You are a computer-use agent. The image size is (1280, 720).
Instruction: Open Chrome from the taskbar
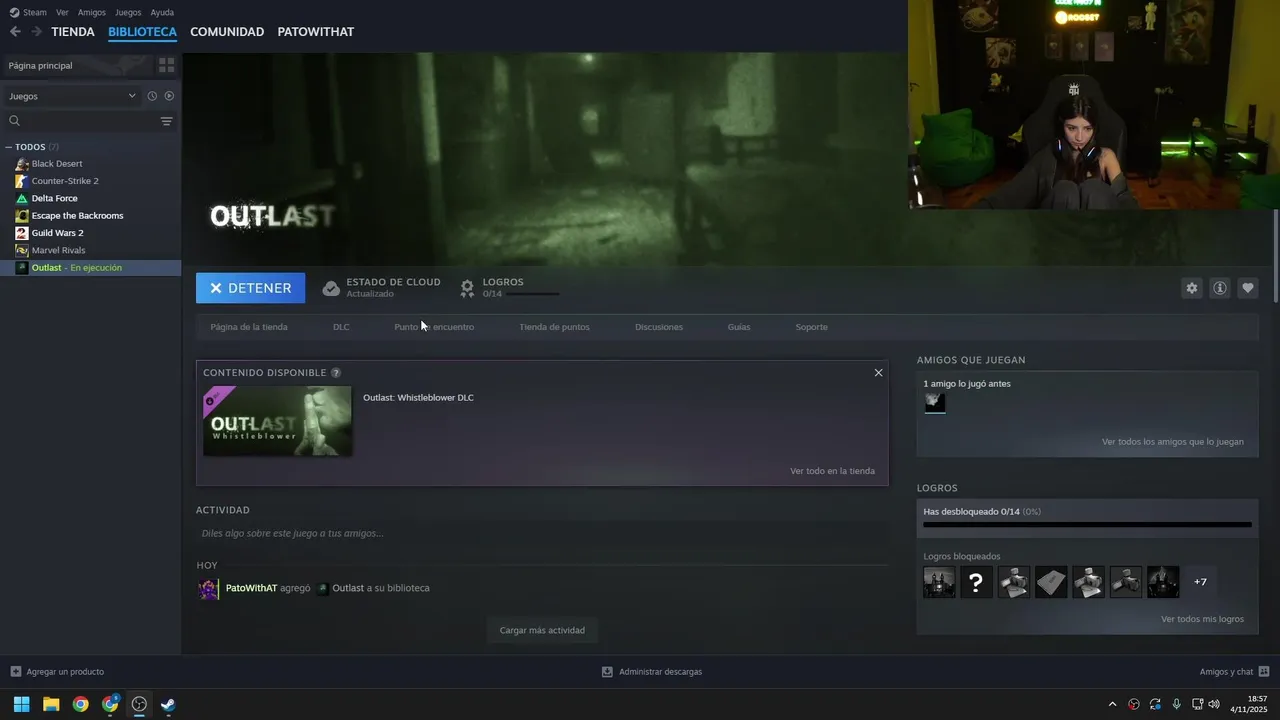tap(80, 704)
